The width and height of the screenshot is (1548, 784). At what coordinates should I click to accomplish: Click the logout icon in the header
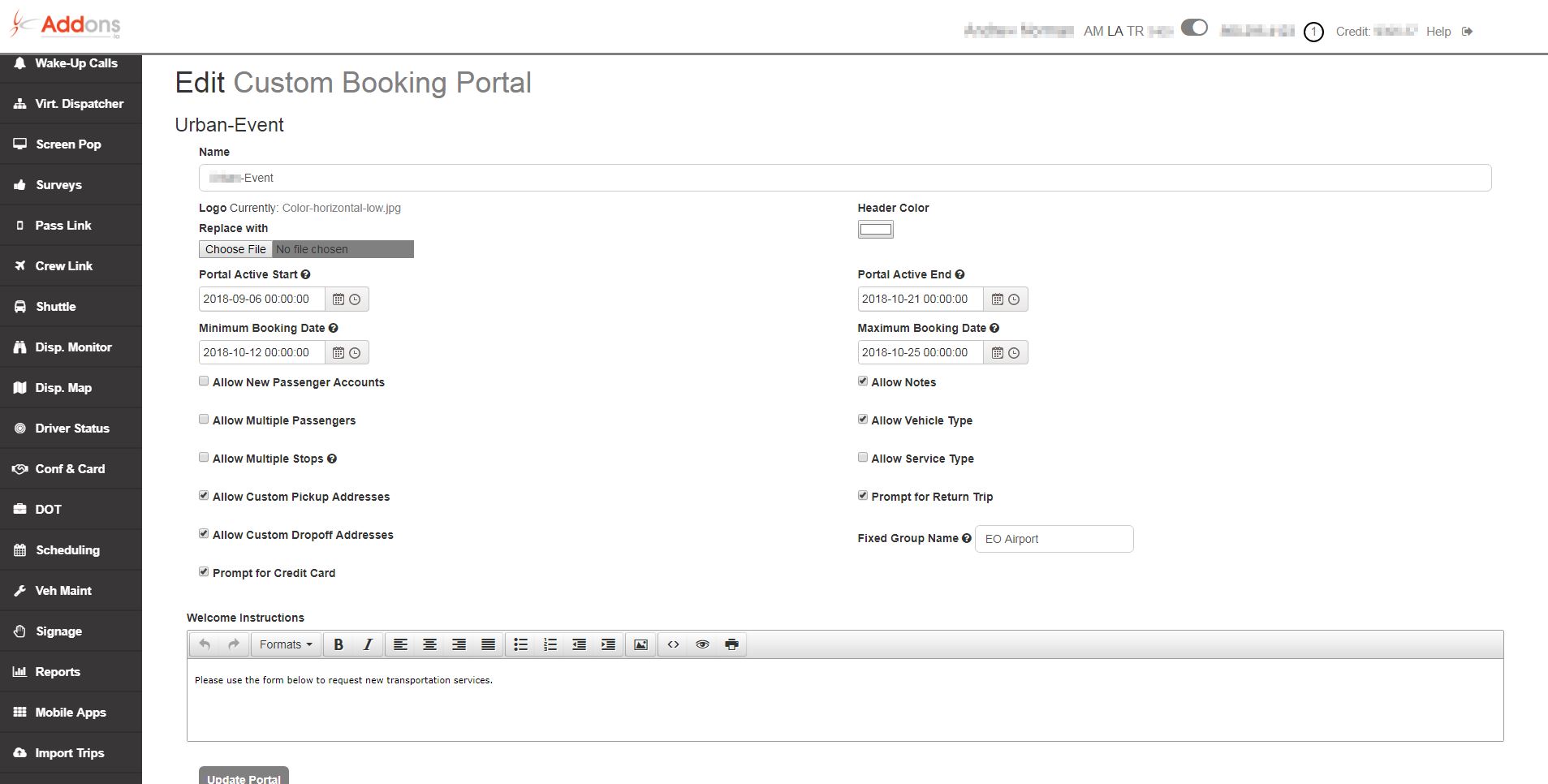[x=1466, y=31]
